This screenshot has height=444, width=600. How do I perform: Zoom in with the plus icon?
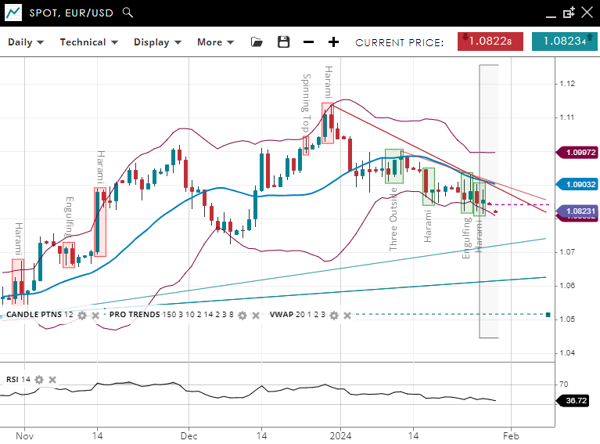(x=334, y=42)
